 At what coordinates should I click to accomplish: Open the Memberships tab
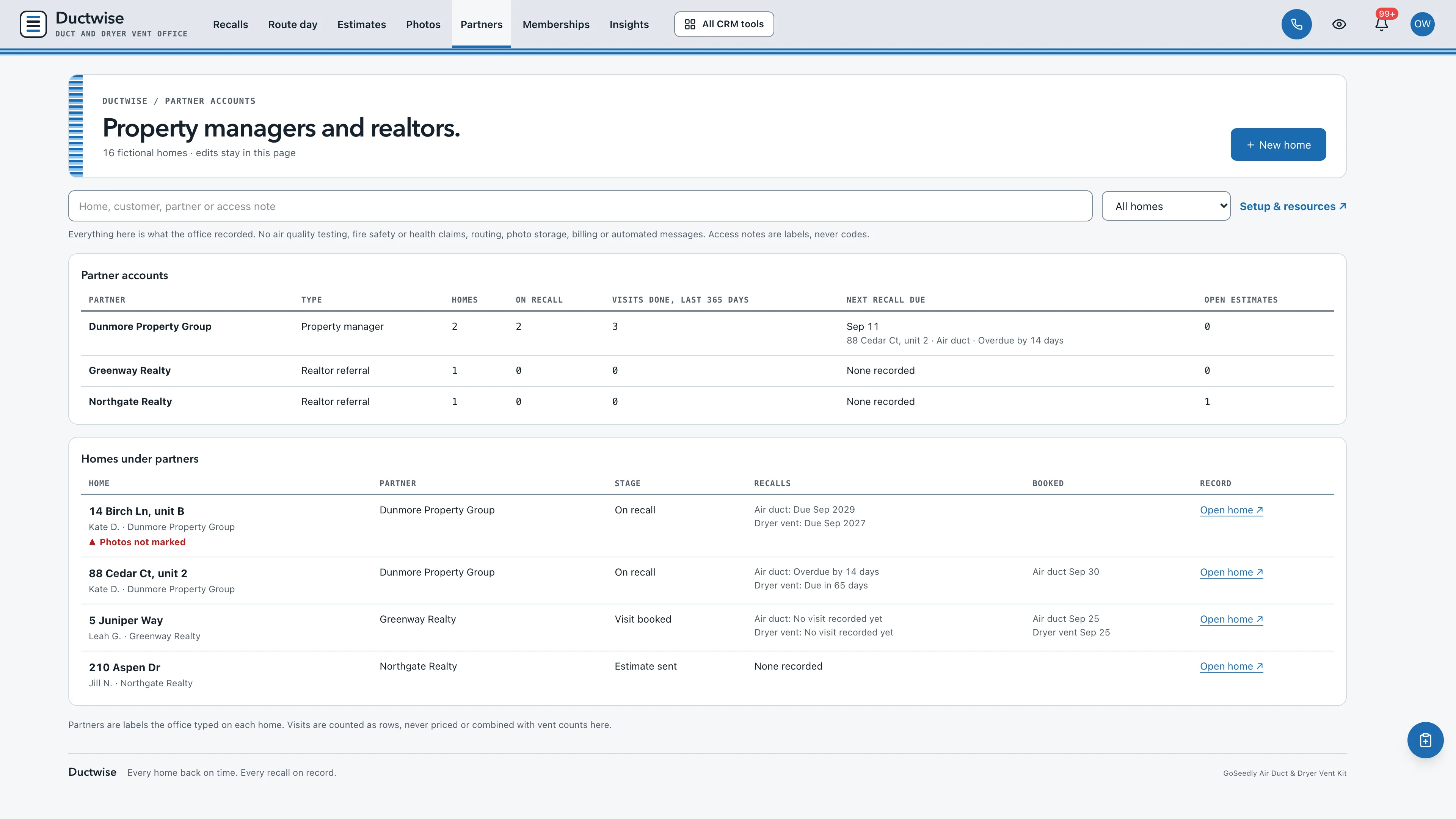tap(556, 24)
